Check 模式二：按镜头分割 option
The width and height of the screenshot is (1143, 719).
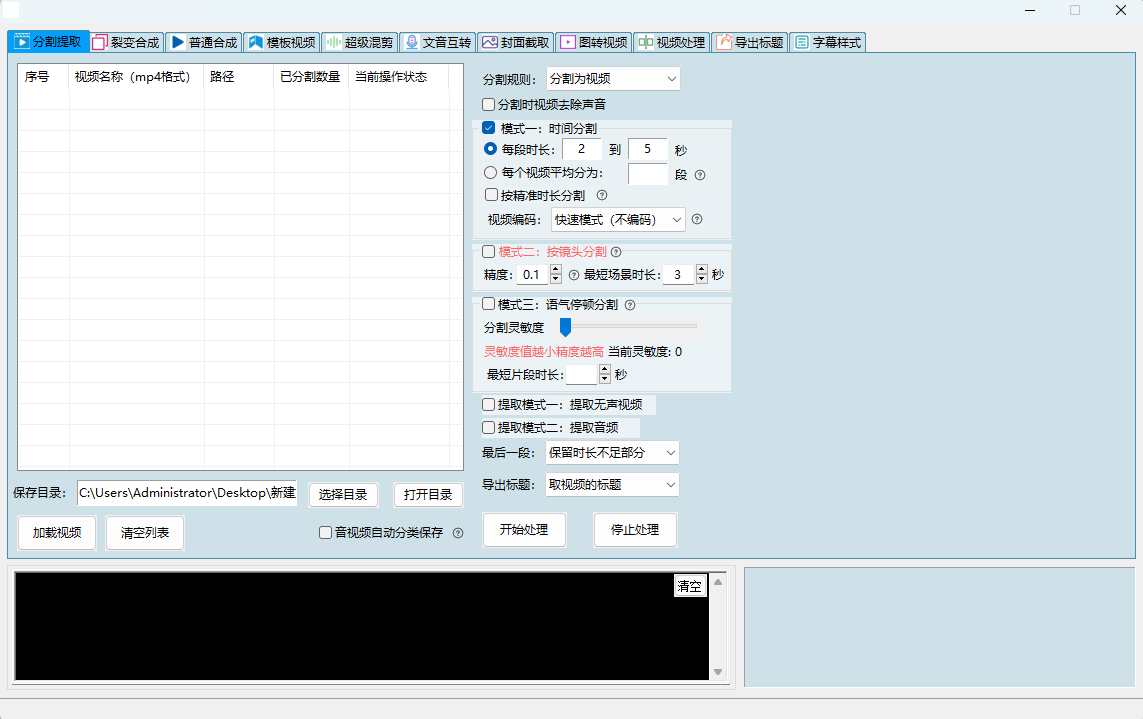(x=489, y=252)
